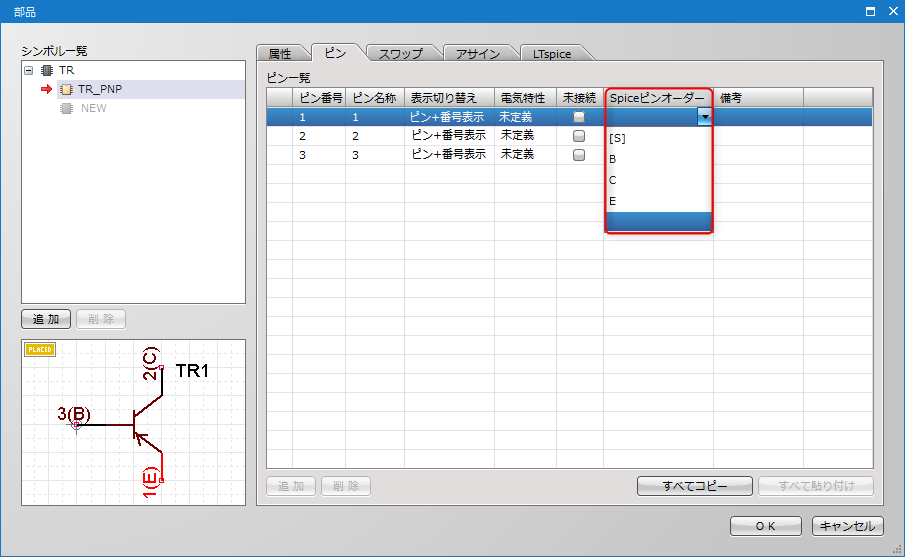This screenshot has width=905, height=557.
Task: Collapse the TR tree node
Action: click(28, 70)
